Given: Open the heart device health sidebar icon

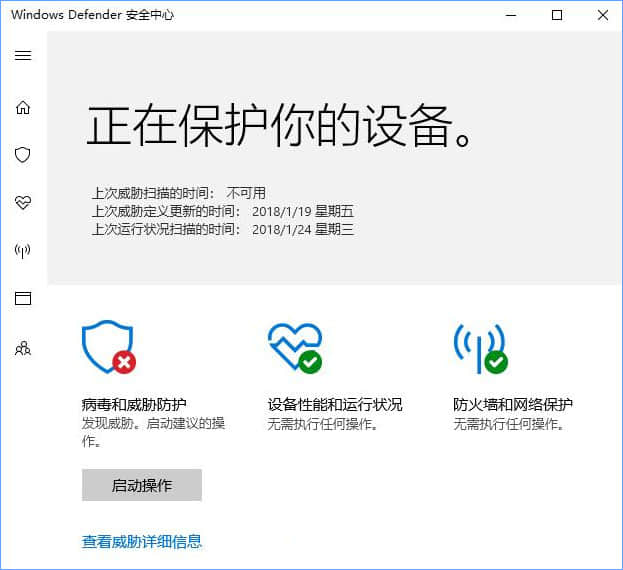Looking at the screenshot, I should [x=23, y=203].
